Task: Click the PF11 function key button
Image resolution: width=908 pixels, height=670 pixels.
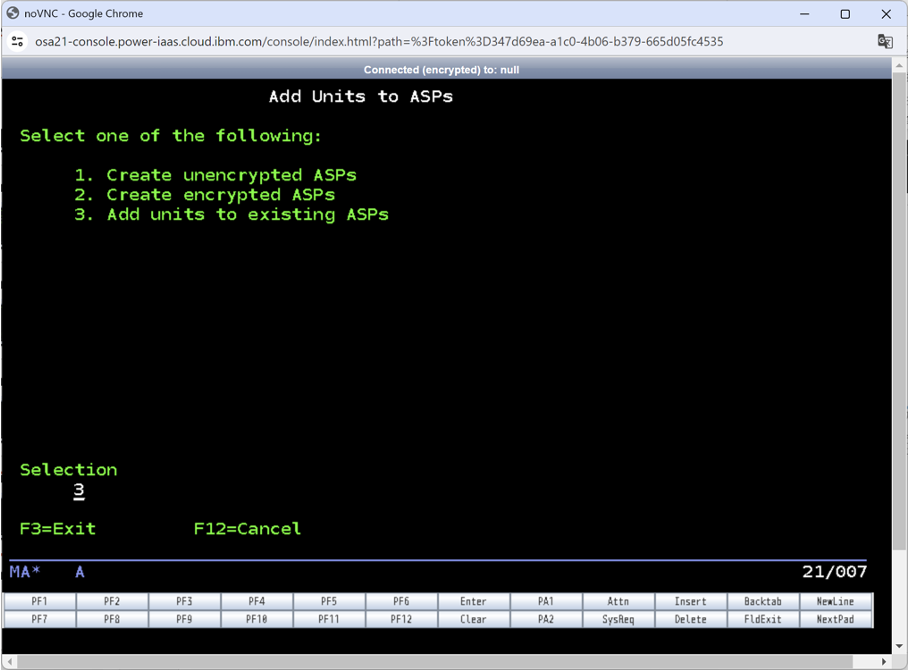Action: point(329,619)
